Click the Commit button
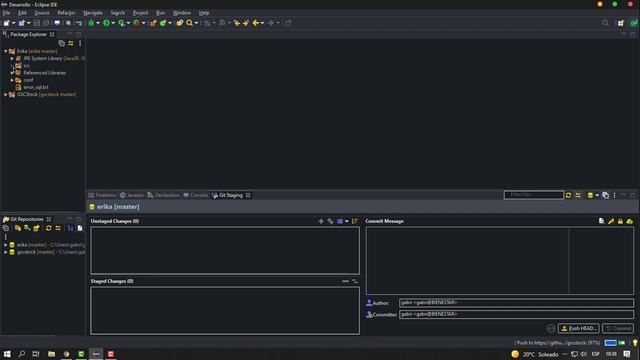Screen dimensions: 640x360 click(x=618, y=328)
